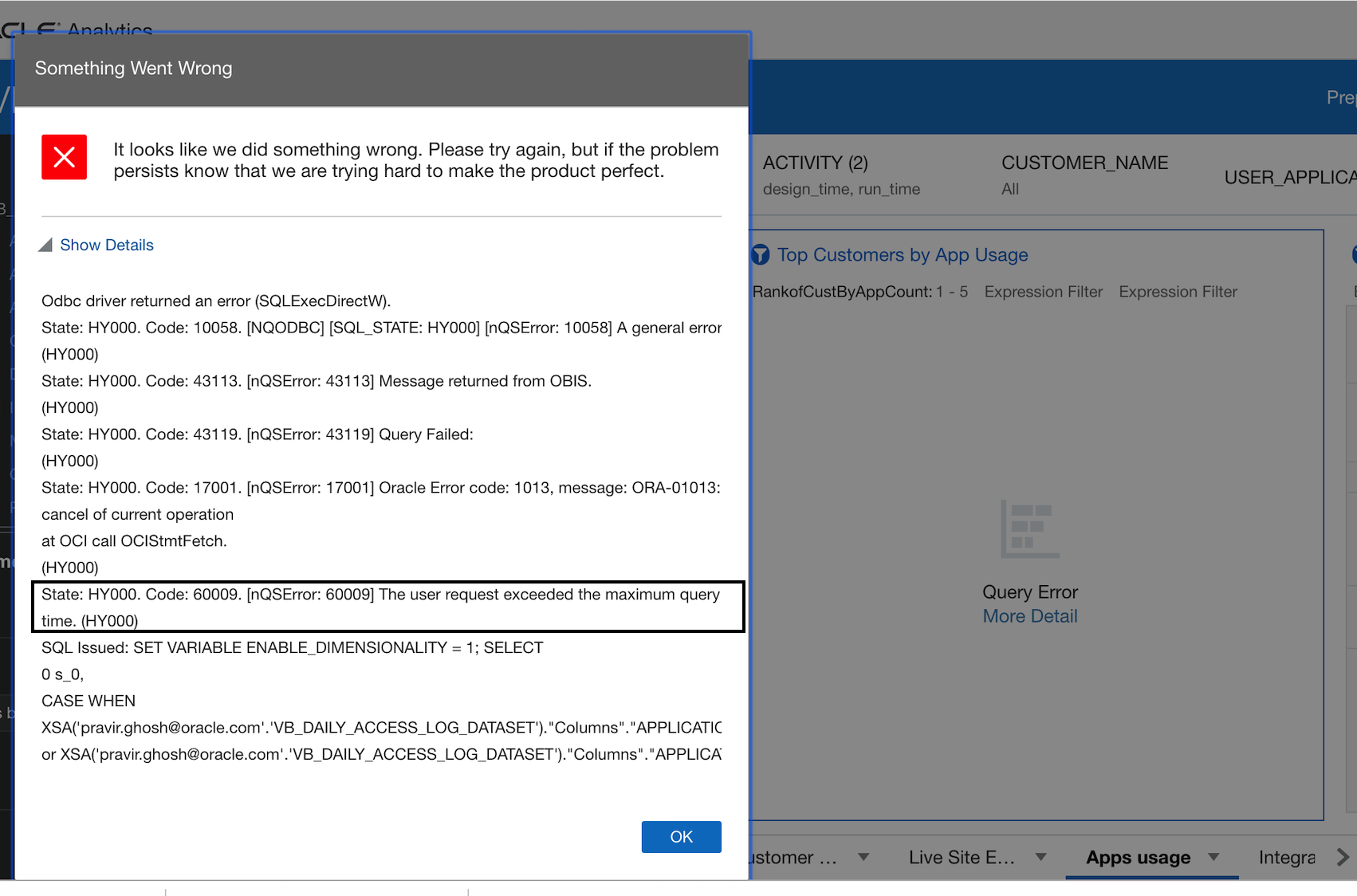This screenshot has height=896, width=1357.
Task: Open the Apps usage tab dropdown arrow
Action: [x=1213, y=857]
